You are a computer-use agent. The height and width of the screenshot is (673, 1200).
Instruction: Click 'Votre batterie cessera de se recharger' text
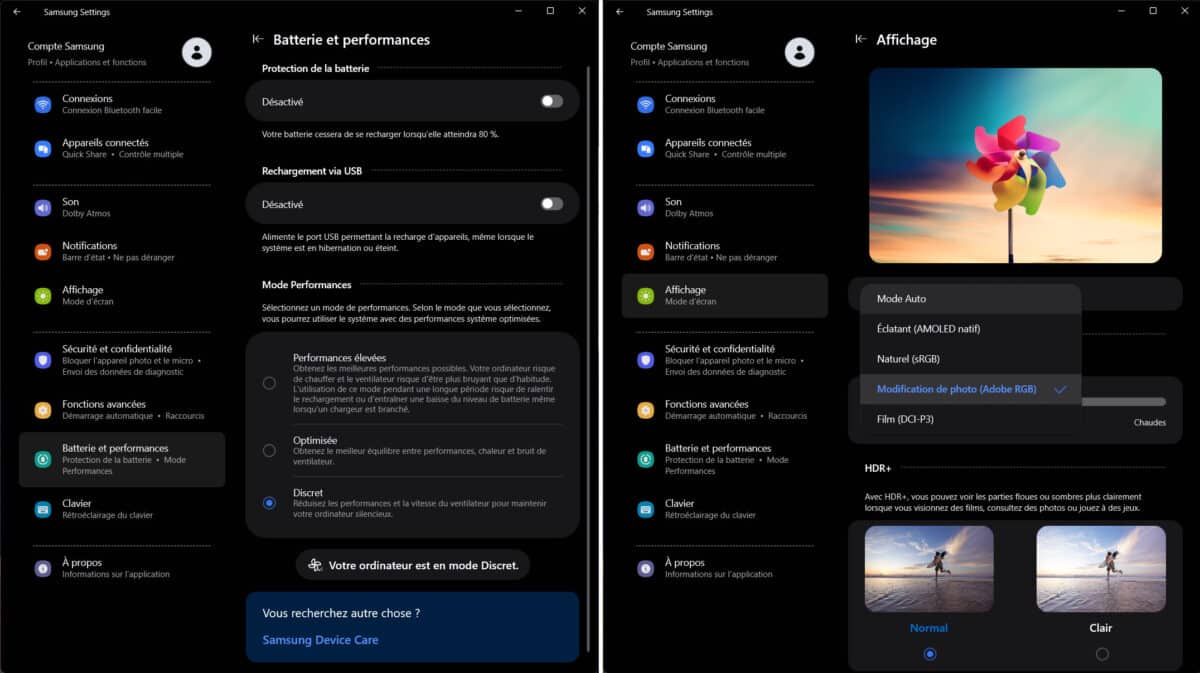coord(380,134)
